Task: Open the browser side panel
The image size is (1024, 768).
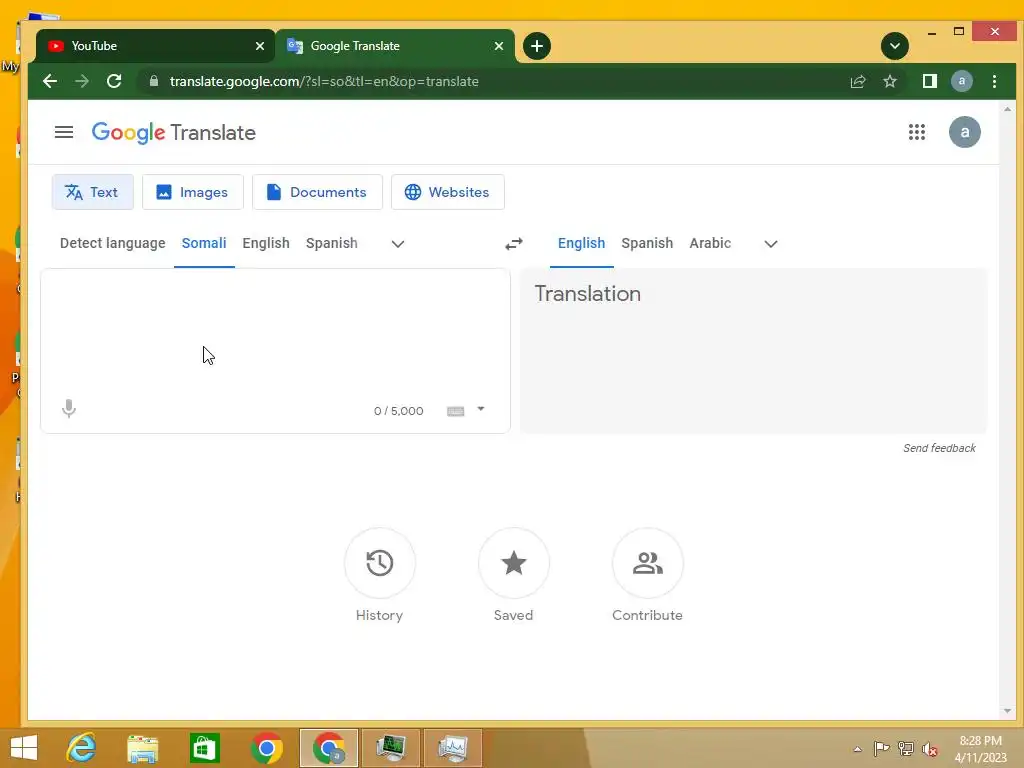Action: (929, 81)
